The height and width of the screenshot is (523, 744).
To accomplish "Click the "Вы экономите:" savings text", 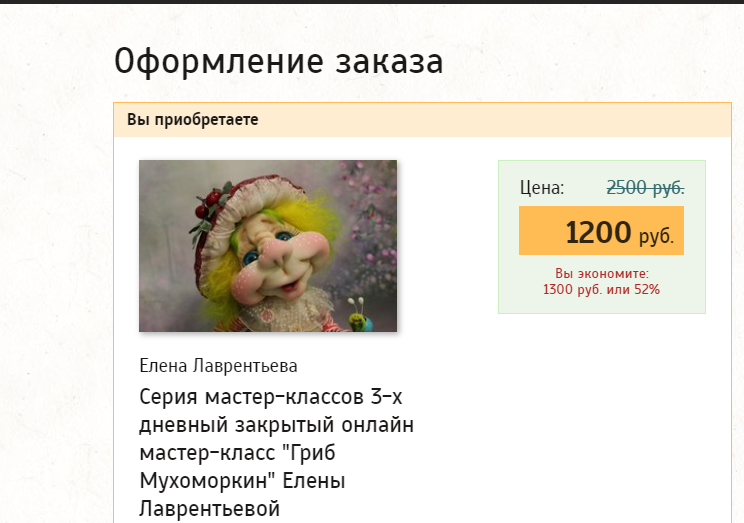I will (x=602, y=273).
